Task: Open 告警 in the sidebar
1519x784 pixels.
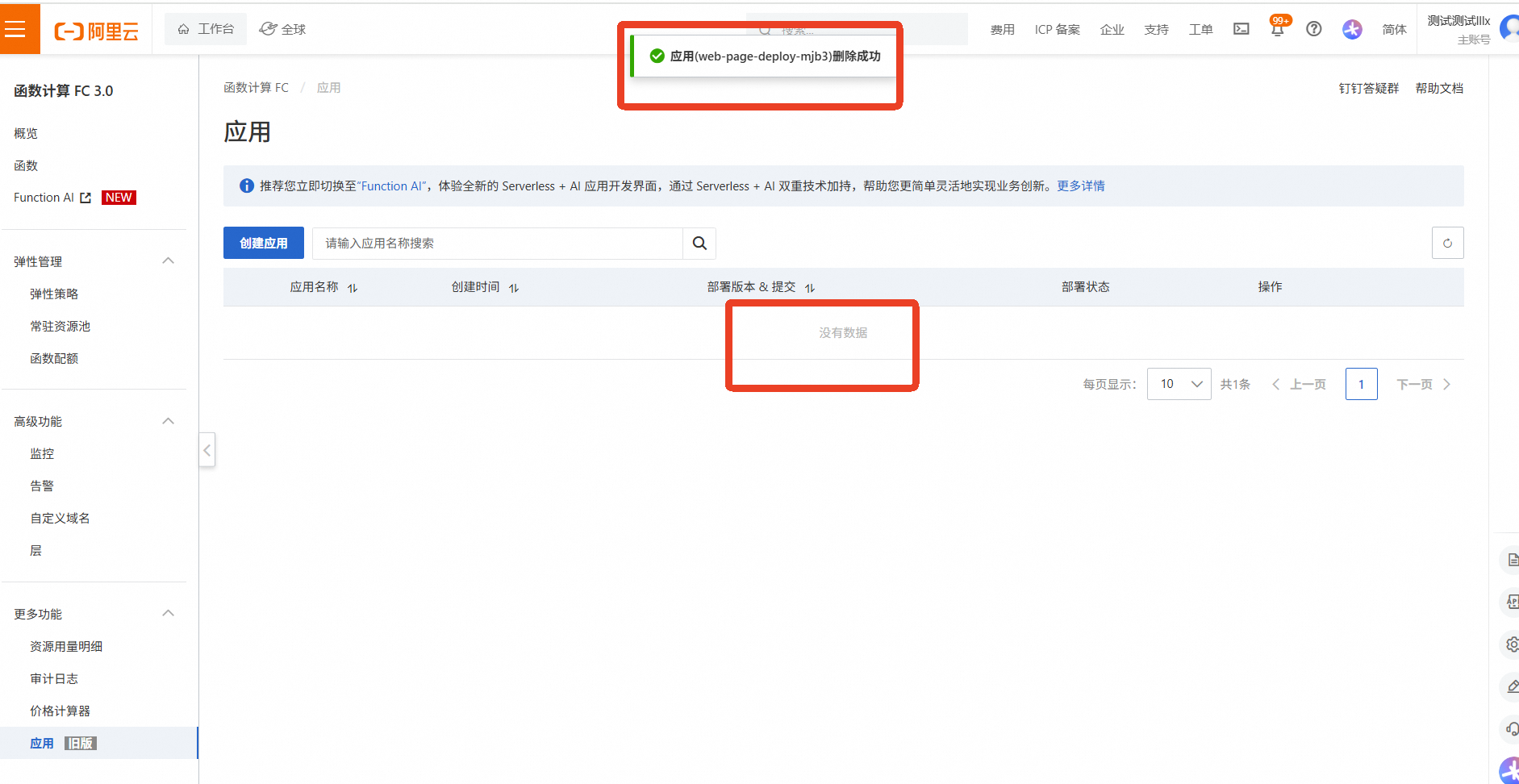Action: (x=42, y=486)
